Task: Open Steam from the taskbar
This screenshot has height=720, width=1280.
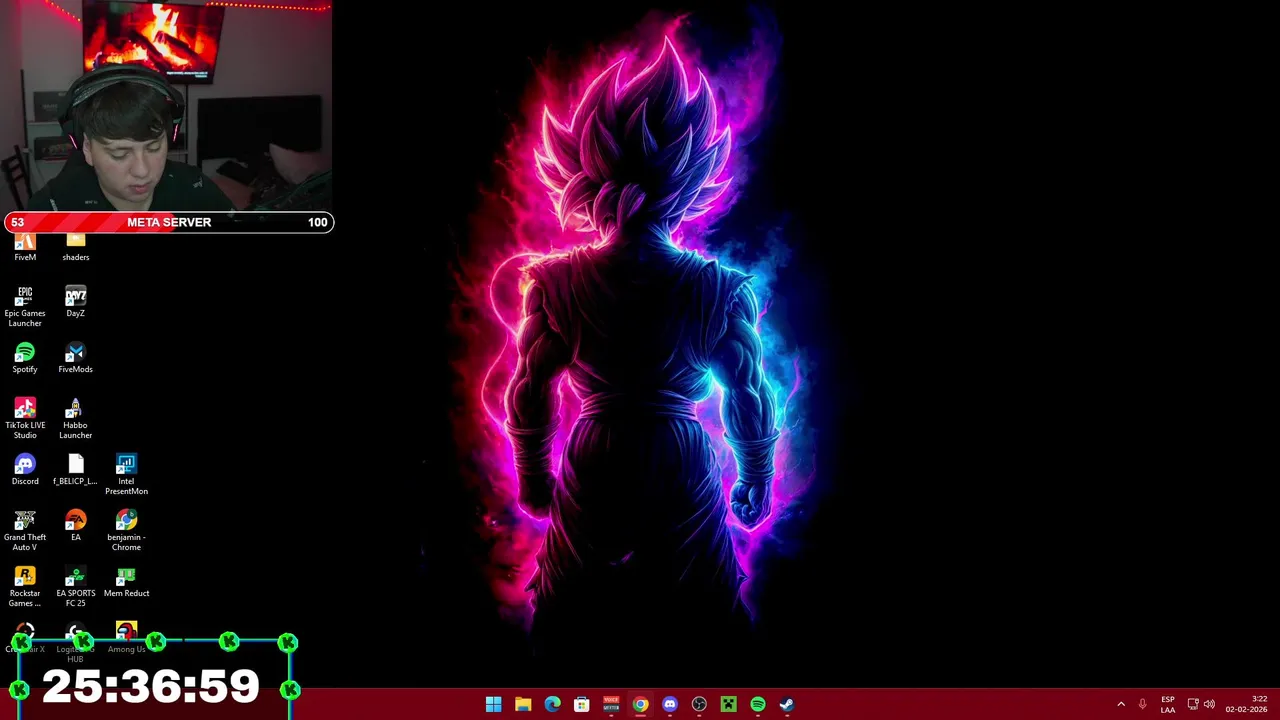Action: tap(787, 704)
